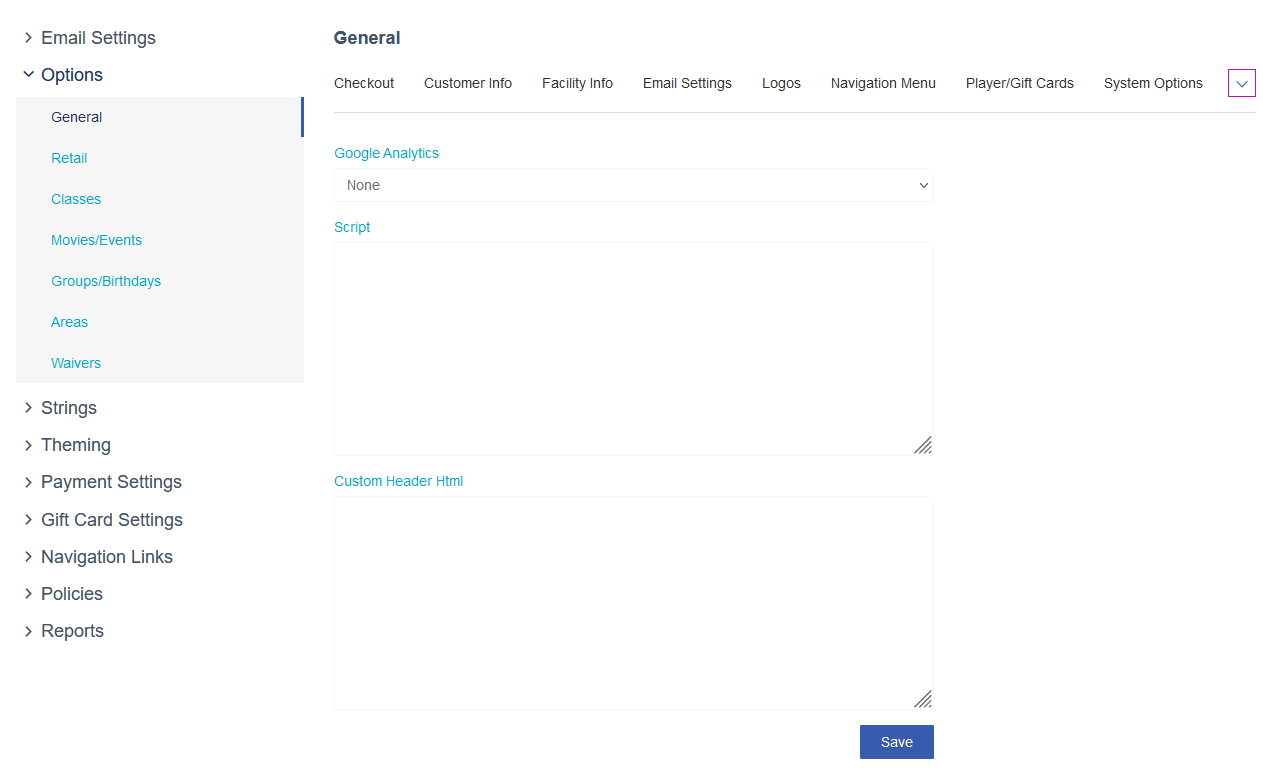The width and height of the screenshot is (1263, 770).
Task: Click the General page heading
Action: coord(367,38)
